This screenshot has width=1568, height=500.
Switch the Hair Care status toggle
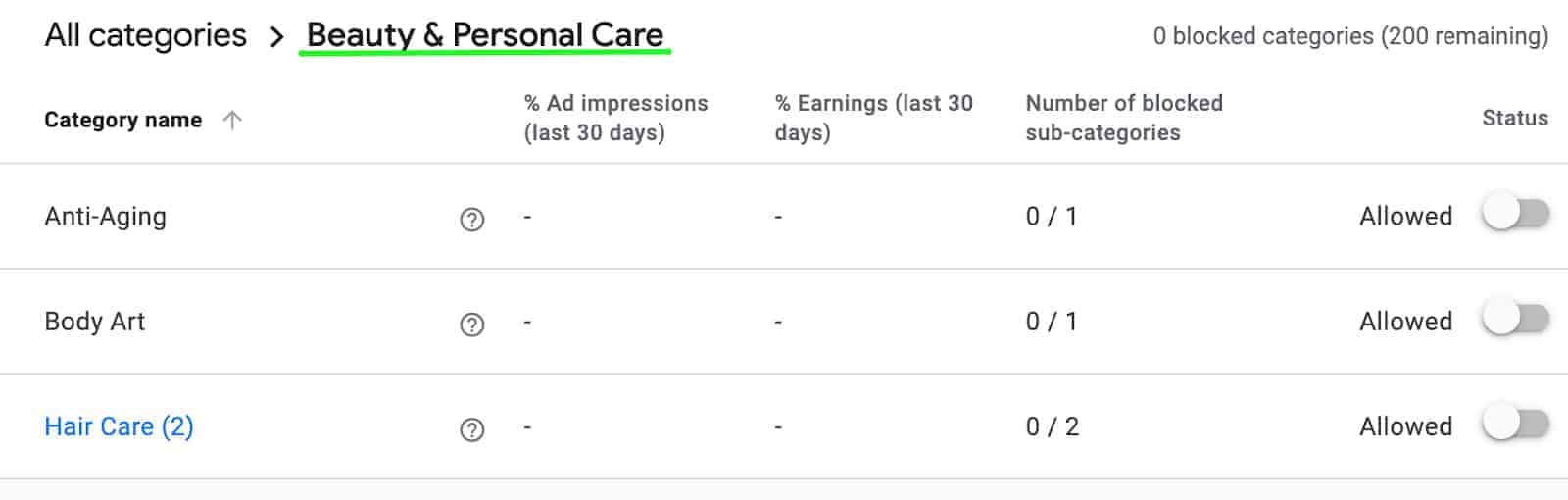click(x=1515, y=425)
